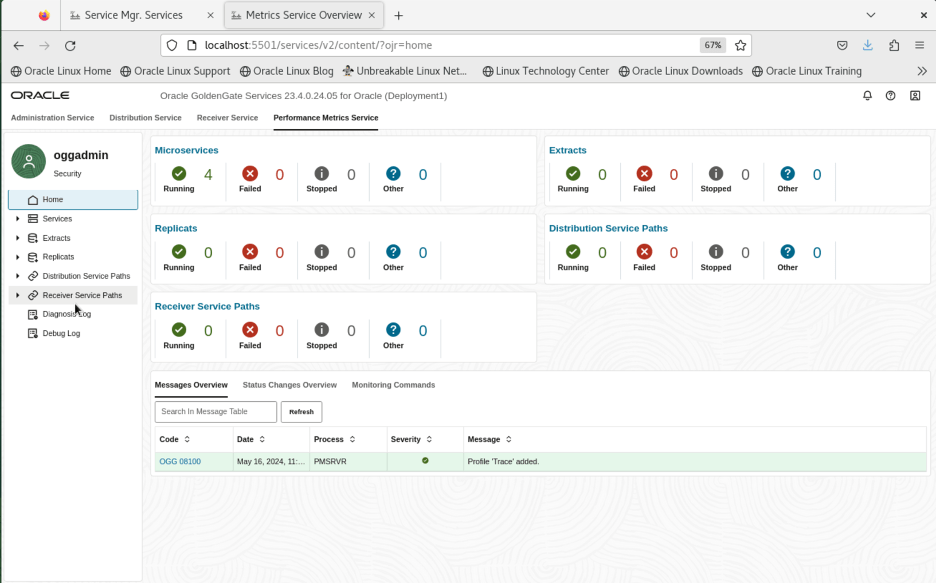
Task: Click Extracts Failed red X icon
Action: [644, 174]
